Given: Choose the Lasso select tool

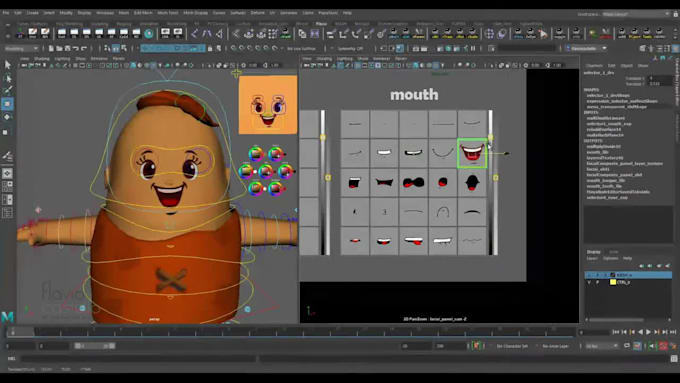Looking at the screenshot, I should (7, 78).
